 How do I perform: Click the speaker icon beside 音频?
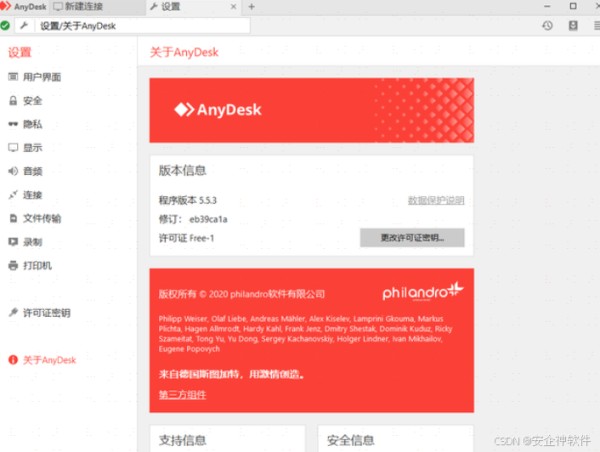(13, 171)
